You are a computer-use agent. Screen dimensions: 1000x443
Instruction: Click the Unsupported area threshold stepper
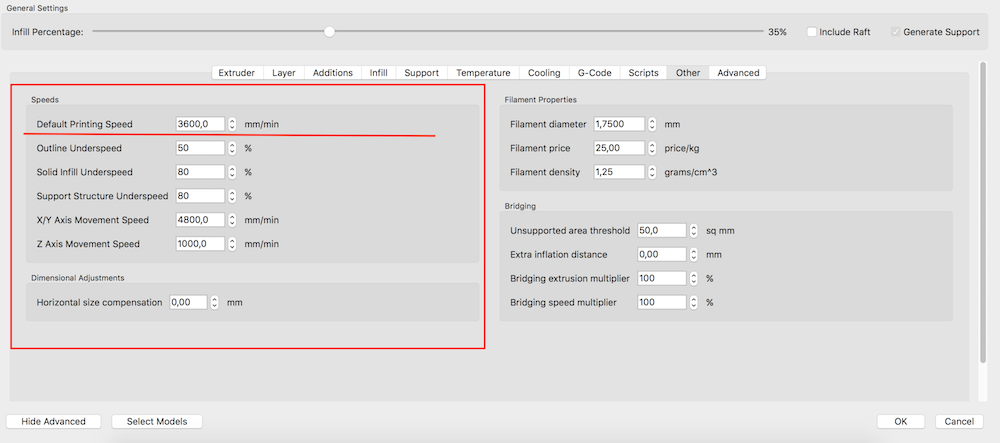coord(694,230)
